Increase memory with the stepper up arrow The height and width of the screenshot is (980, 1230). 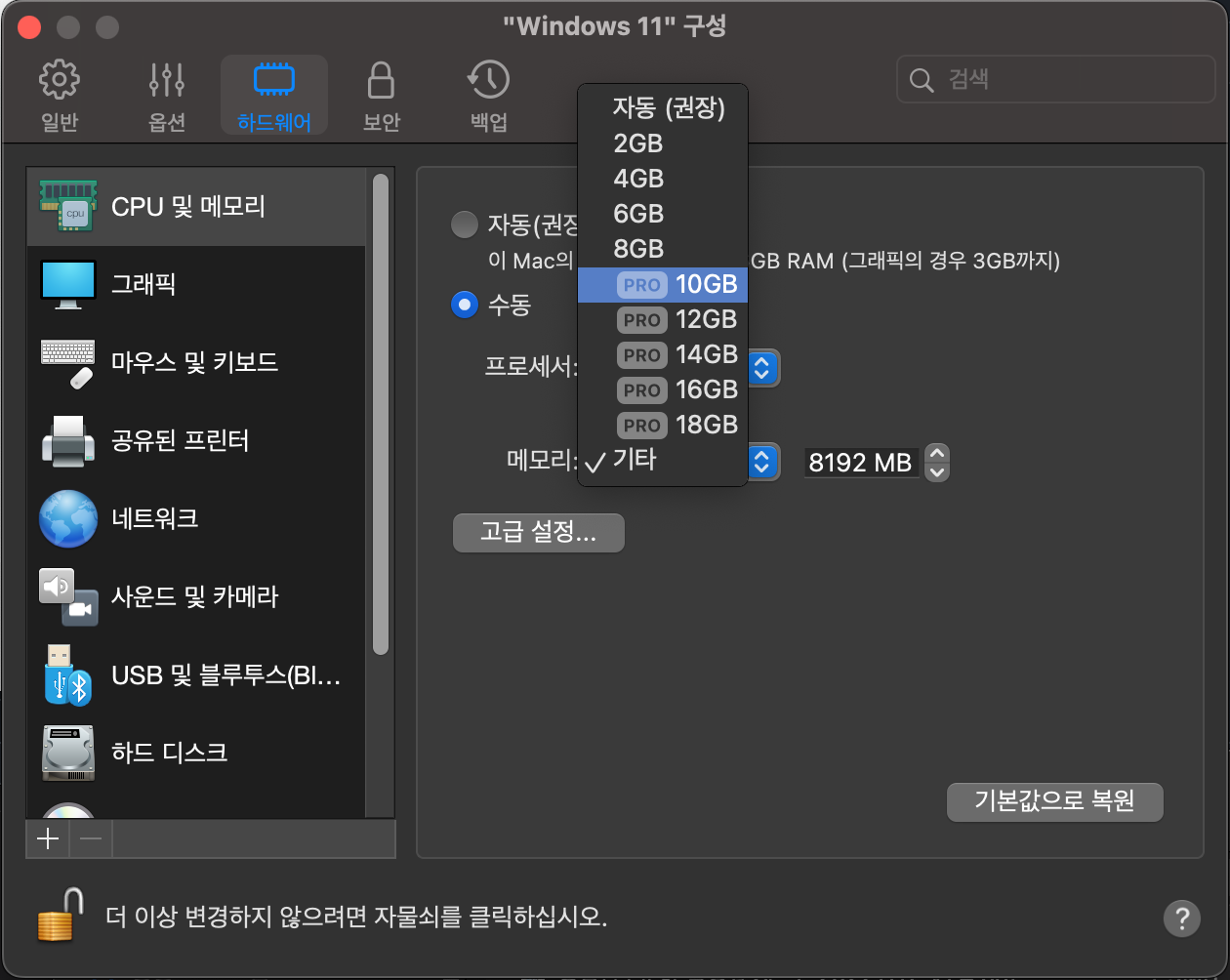(937, 453)
